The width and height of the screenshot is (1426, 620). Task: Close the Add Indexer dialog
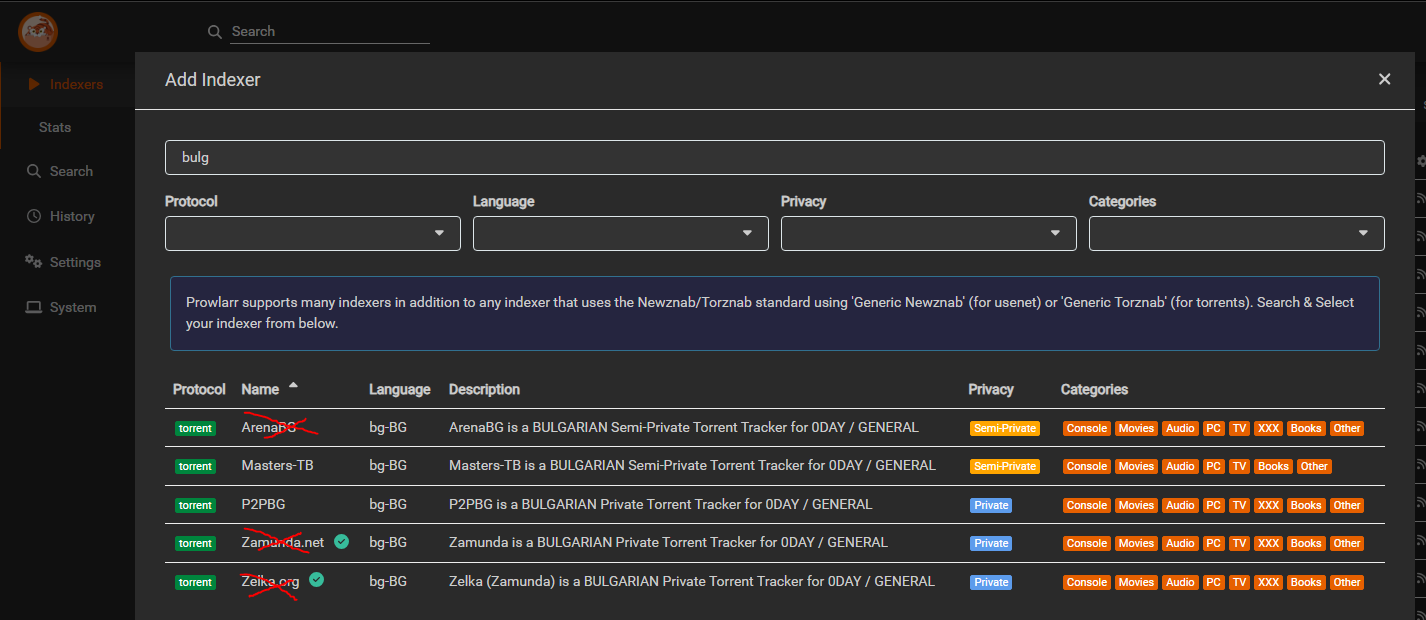click(x=1384, y=79)
